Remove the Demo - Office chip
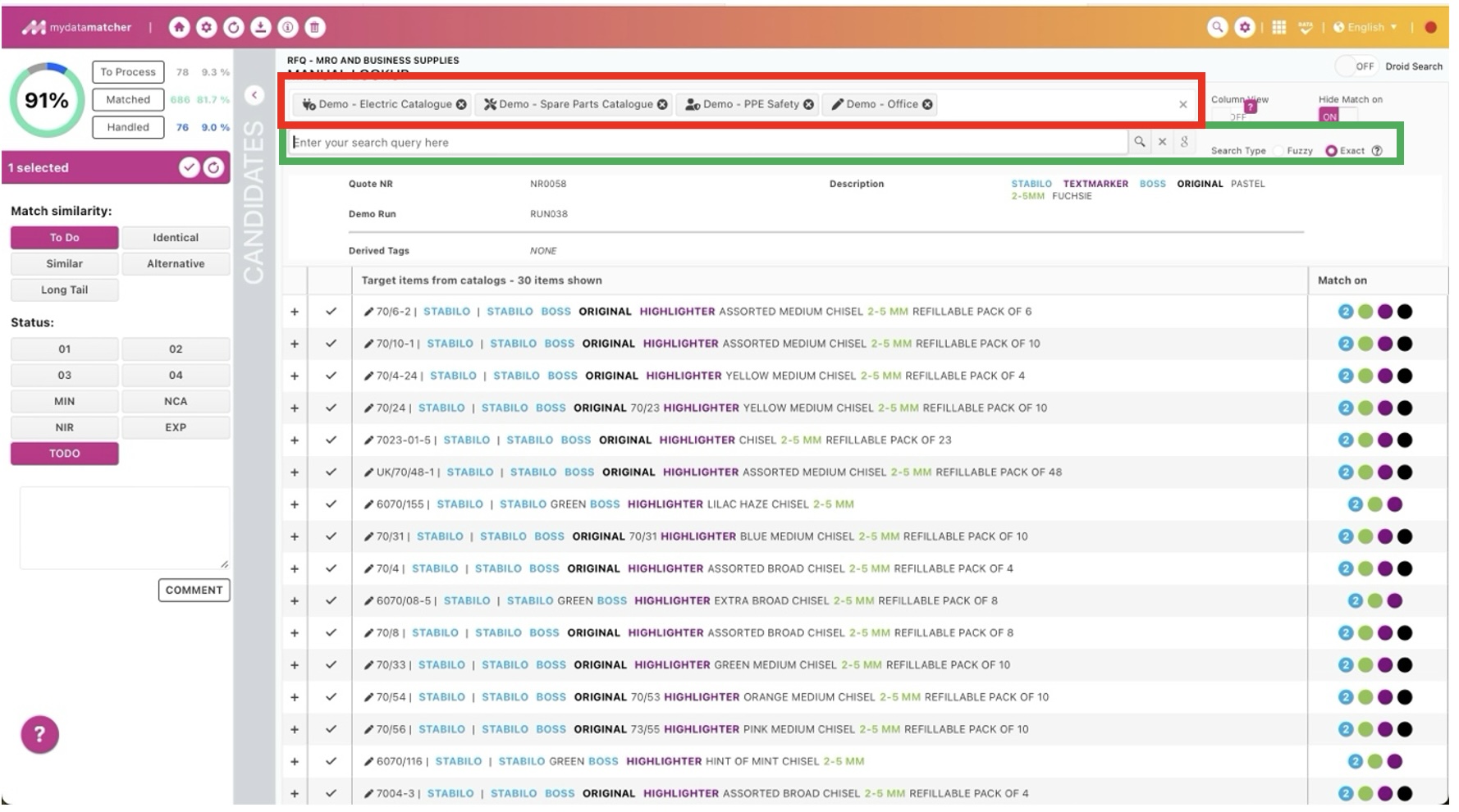 (x=927, y=105)
